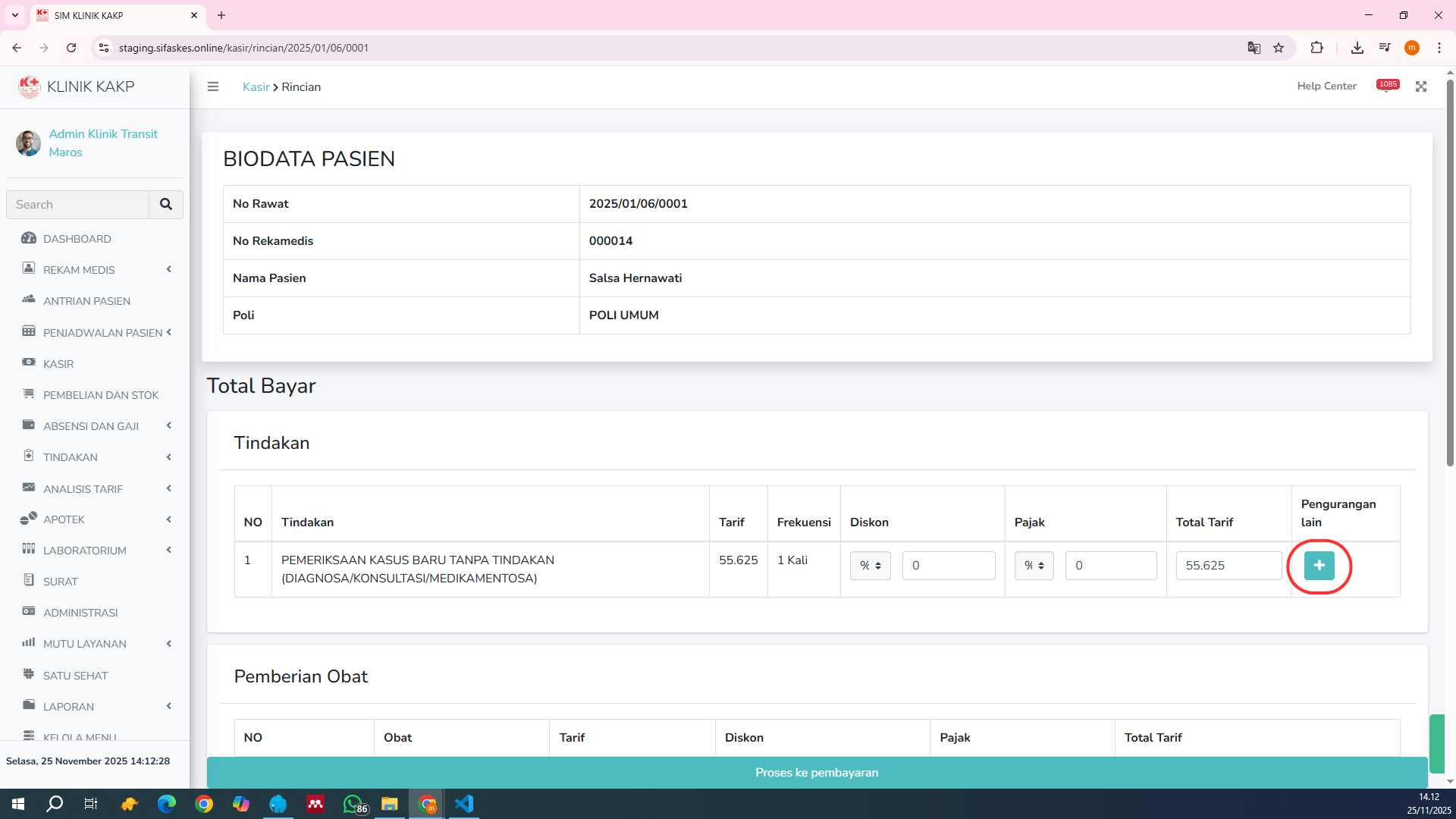Bookmark page with the star icon

tap(1279, 48)
